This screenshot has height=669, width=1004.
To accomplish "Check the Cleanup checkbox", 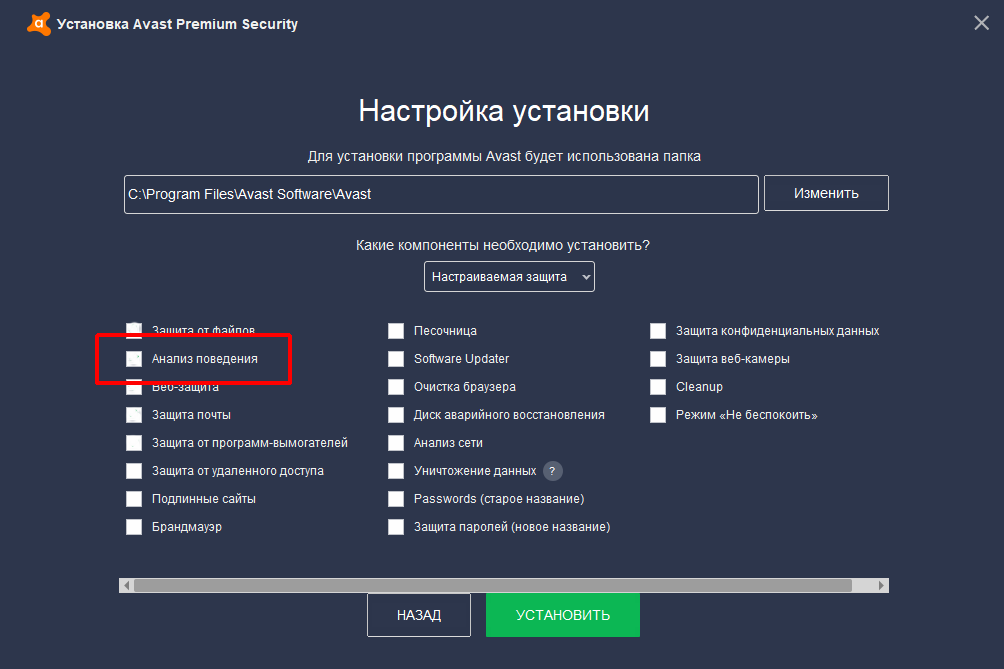I will tap(658, 387).
